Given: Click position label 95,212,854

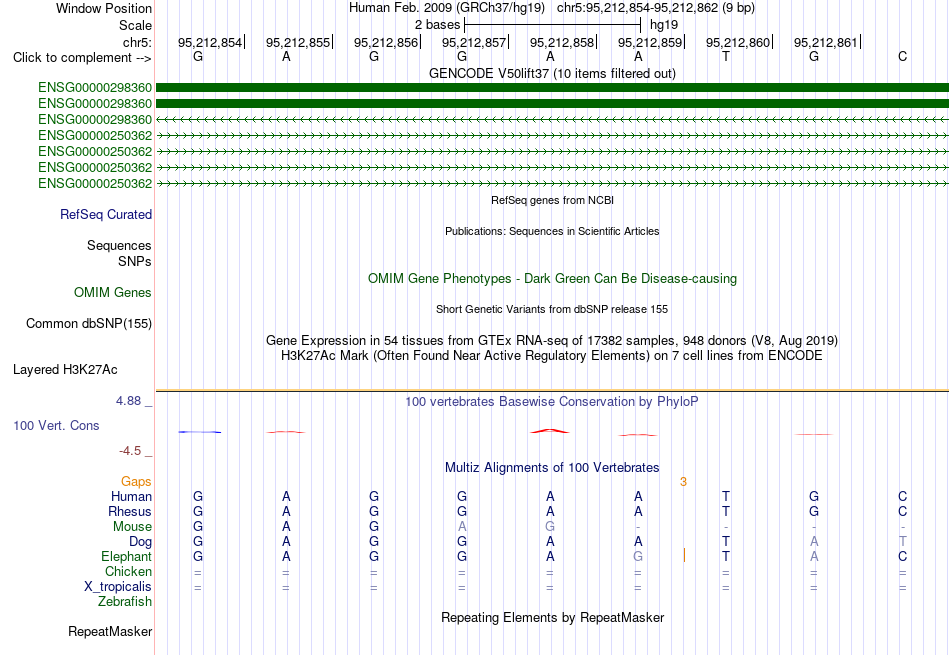Looking at the screenshot, I should coord(210,42).
